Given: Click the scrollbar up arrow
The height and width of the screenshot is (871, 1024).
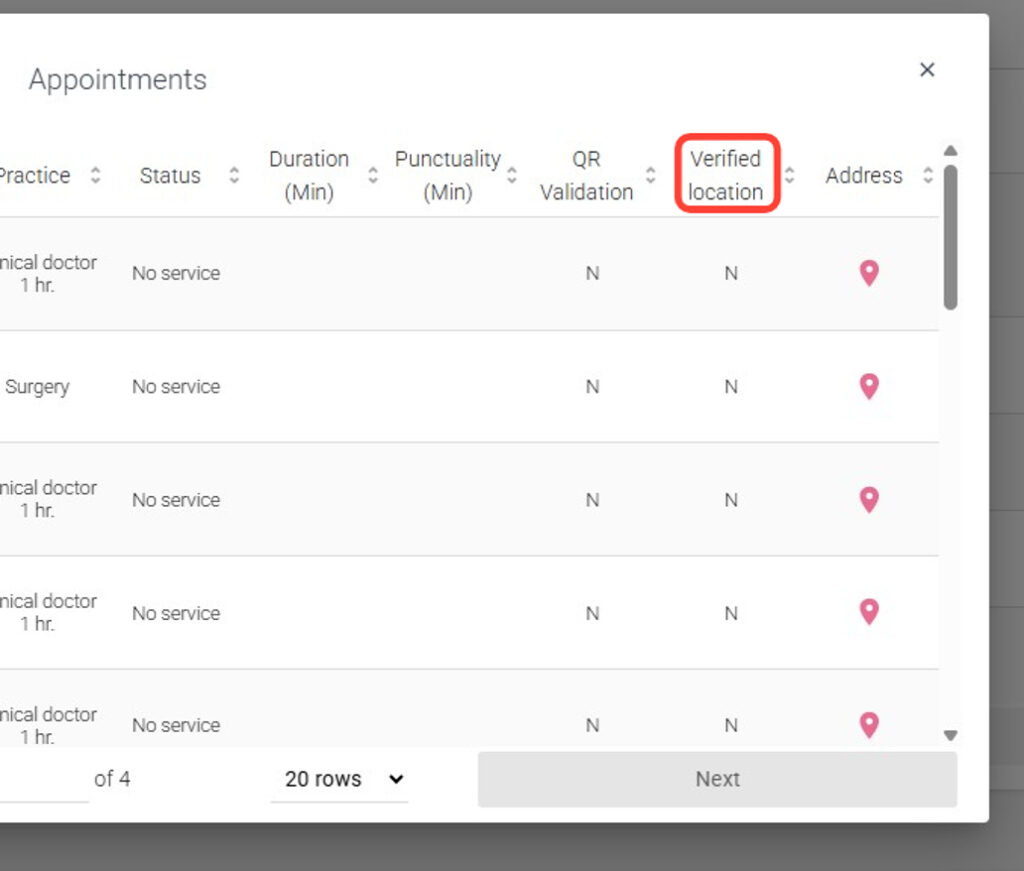Looking at the screenshot, I should 950,151.
